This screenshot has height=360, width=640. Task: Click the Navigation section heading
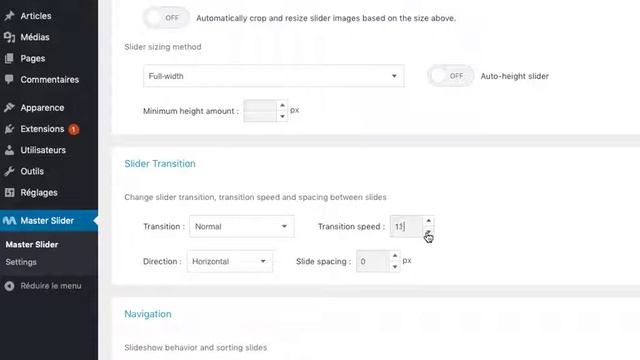pos(148,314)
